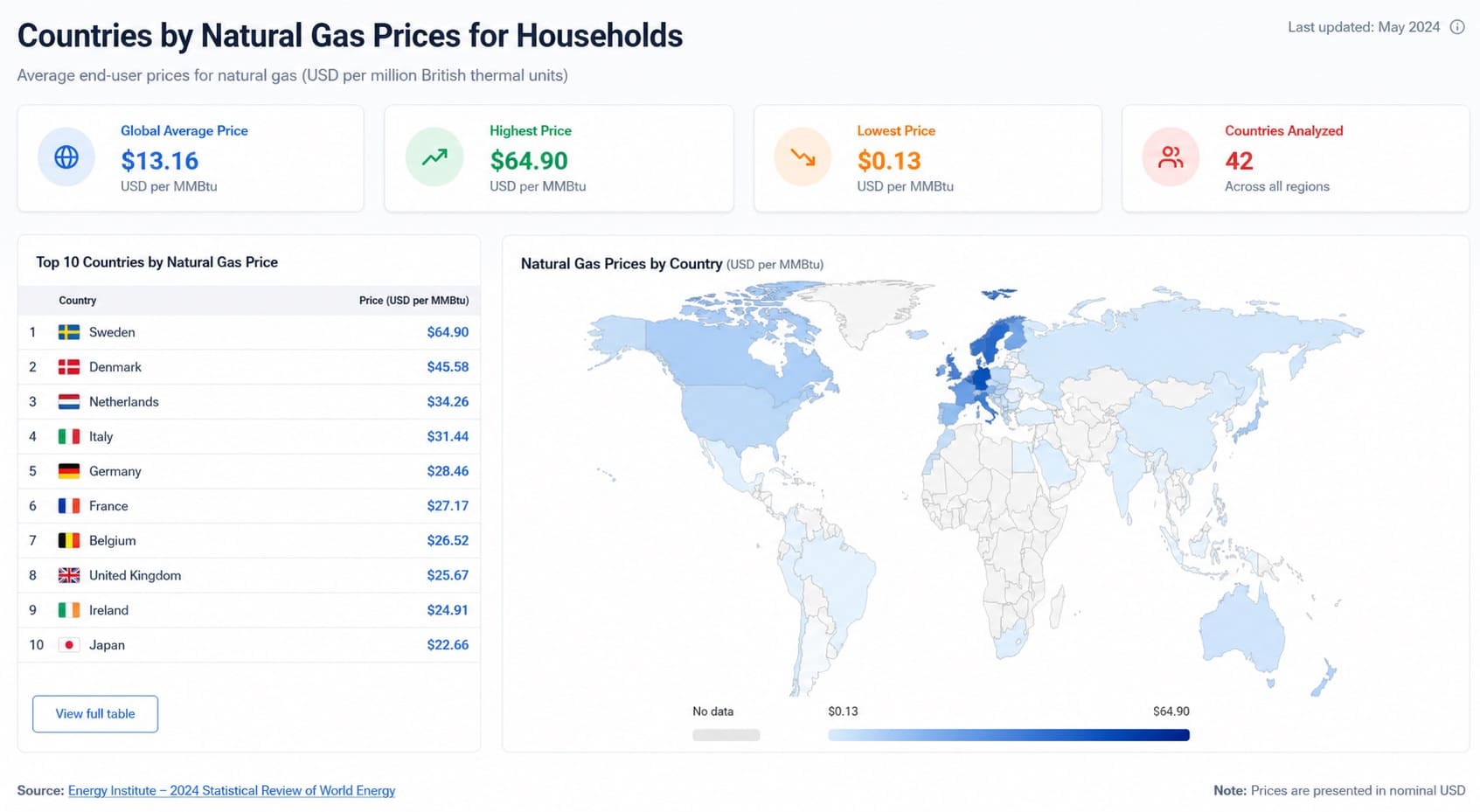This screenshot has height=812, width=1480.
Task: Click the Top 10 Countries by Natural Gas Price heading
Action: 157,262
